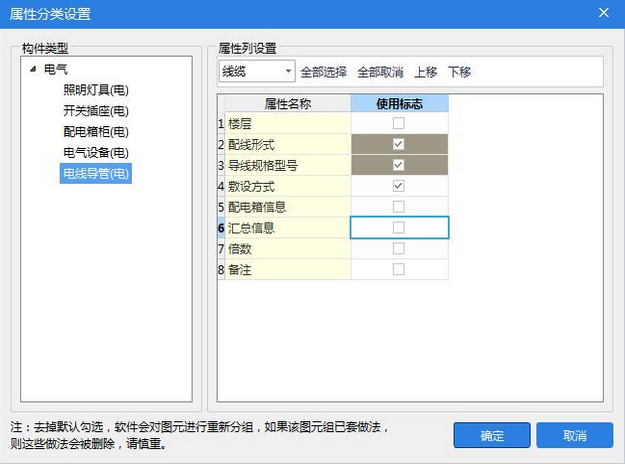
Task: Click 全部取消 to deselect all
Action: coord(380,72)
